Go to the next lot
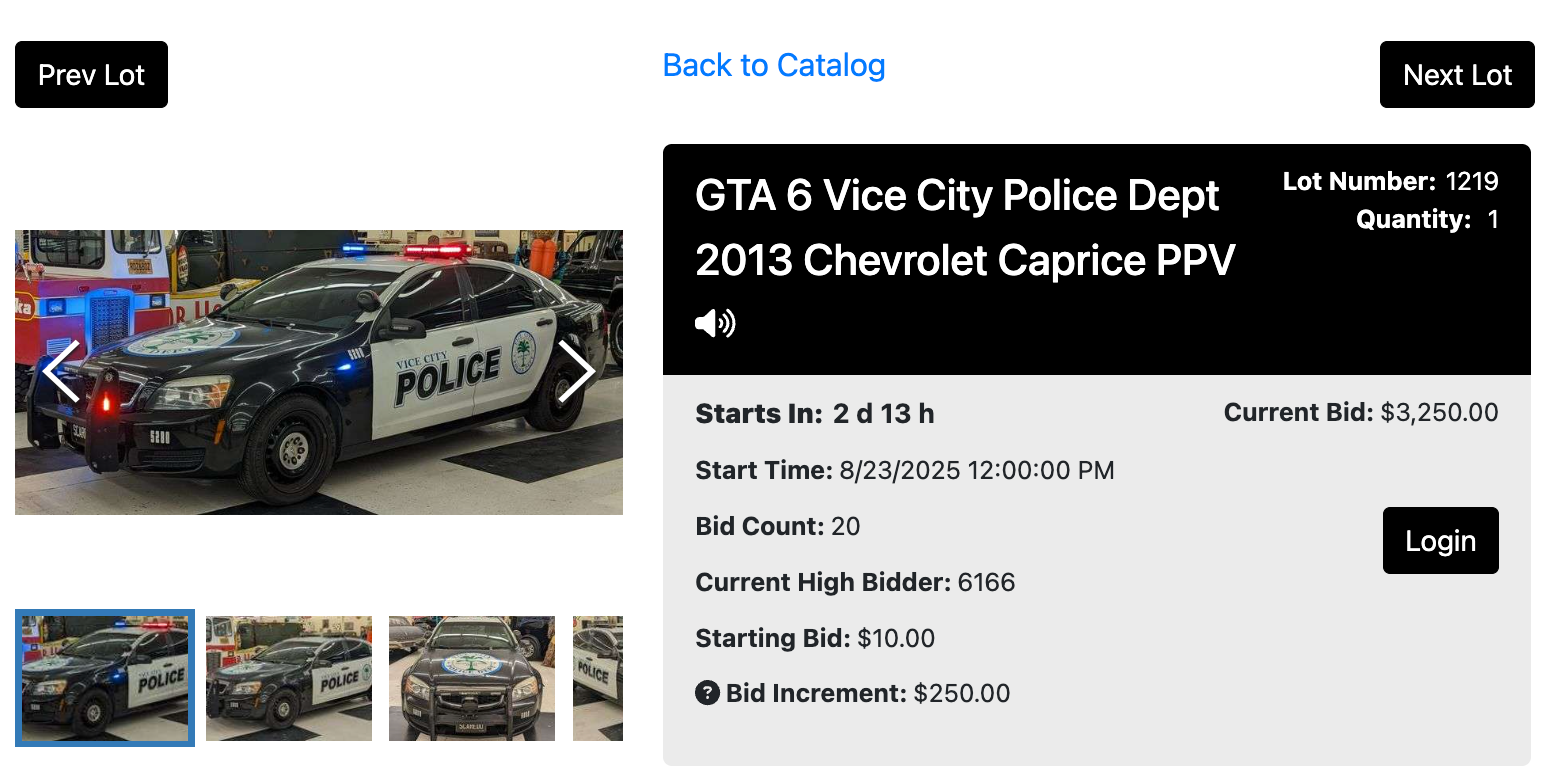The width and height of the screenshot is (1542, 782). pyautogui.click(x=1456, y=75)
